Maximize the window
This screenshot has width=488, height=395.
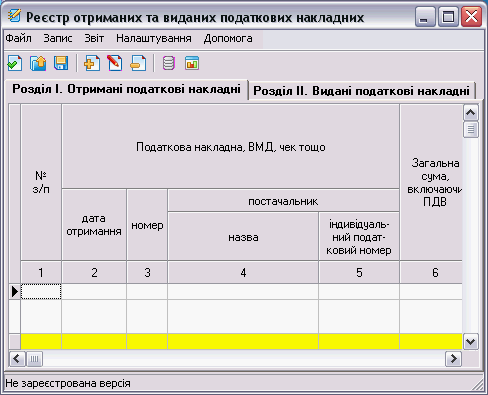point(448,16)
